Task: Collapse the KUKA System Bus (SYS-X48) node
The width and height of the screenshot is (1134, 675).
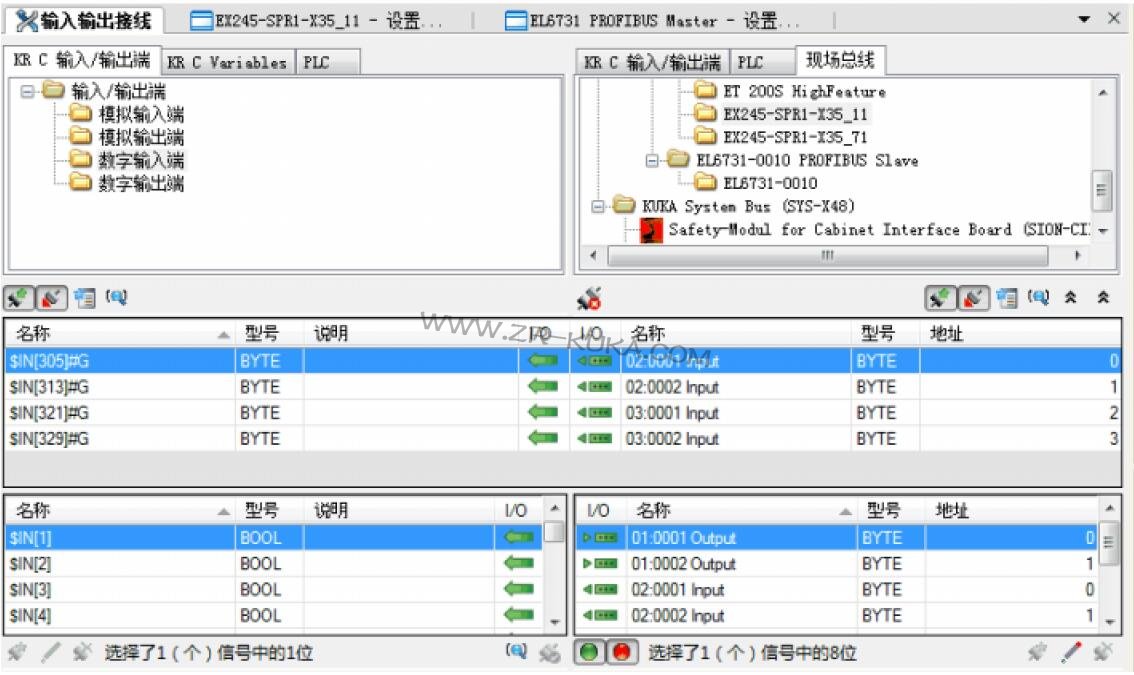Action: tap(598, 206)
